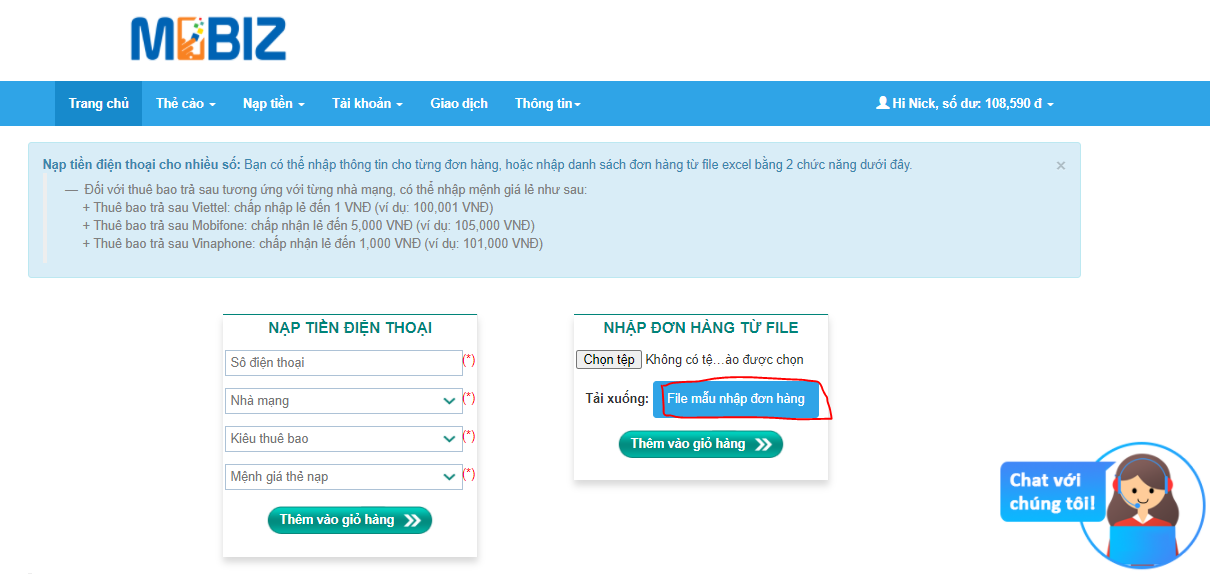Select the Mệnh giá thẻ nạp dropdown
Screen dimensions: 1210x574
(x=343, y=477)
